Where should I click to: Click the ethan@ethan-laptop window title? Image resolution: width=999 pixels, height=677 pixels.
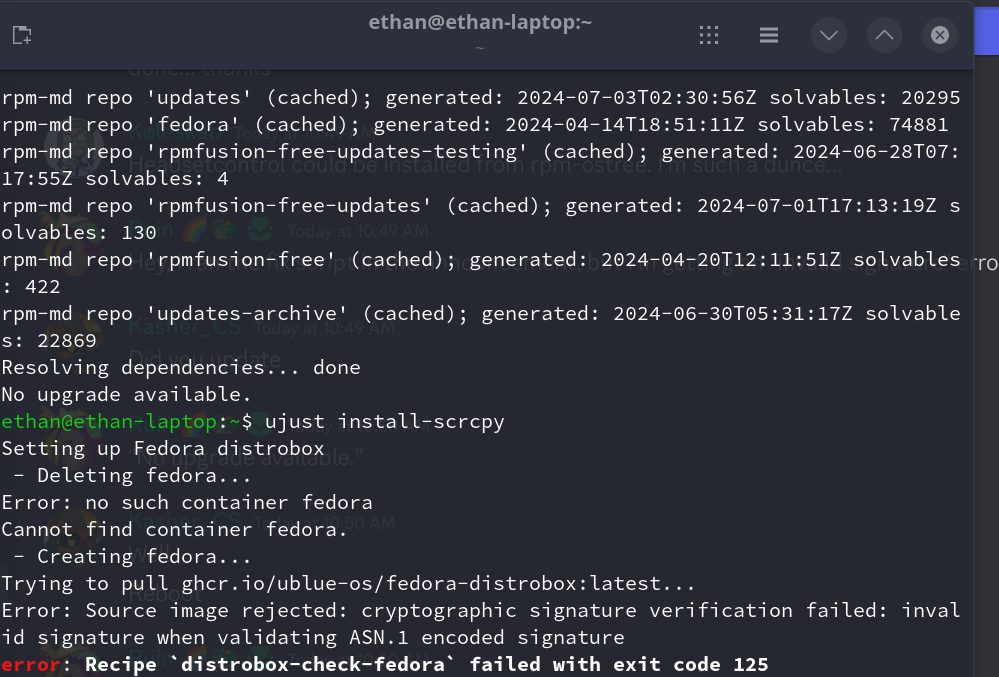[x=480, y=22]
